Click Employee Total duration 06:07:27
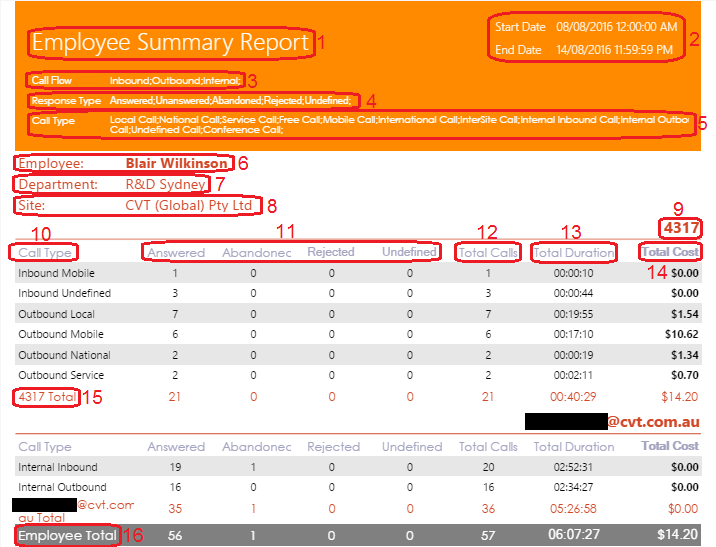The height and width of the screenshot is (547, 716). point(574,535)
